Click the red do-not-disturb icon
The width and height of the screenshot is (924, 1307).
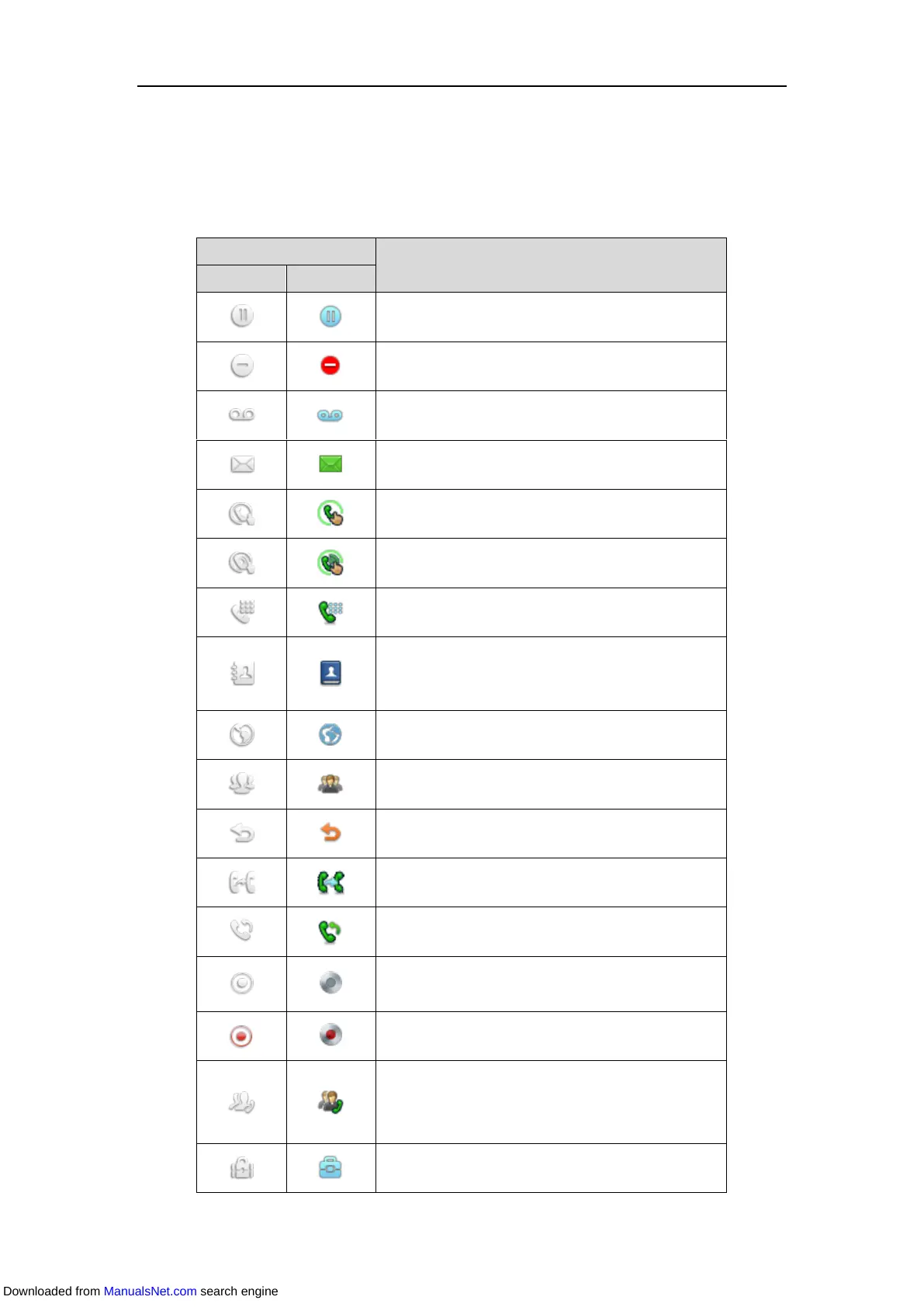click(x=330, y=366)
